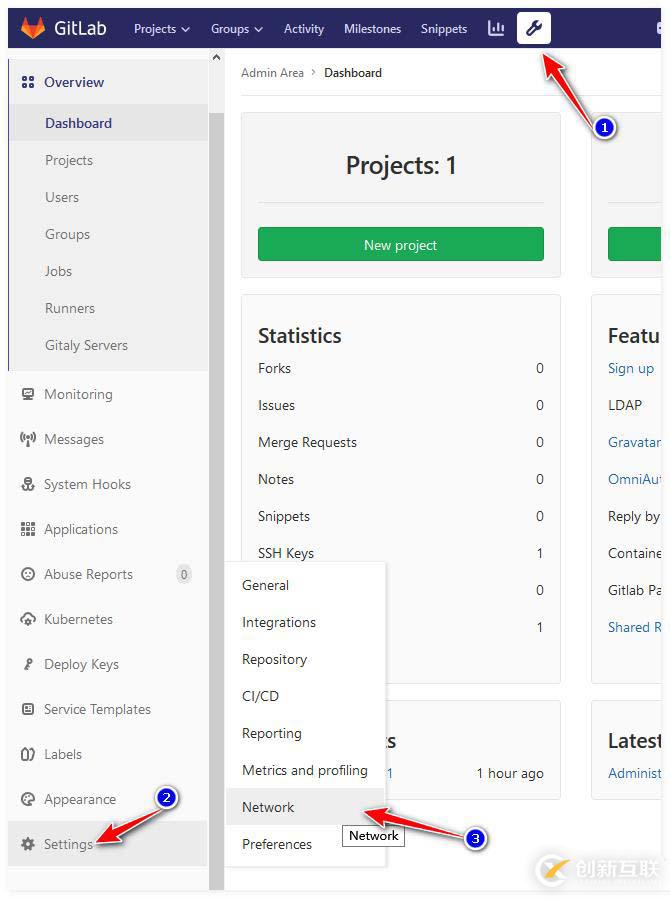Open the instance statistics chart icon
The image size is (670, 899).
[x=496, y=28]
